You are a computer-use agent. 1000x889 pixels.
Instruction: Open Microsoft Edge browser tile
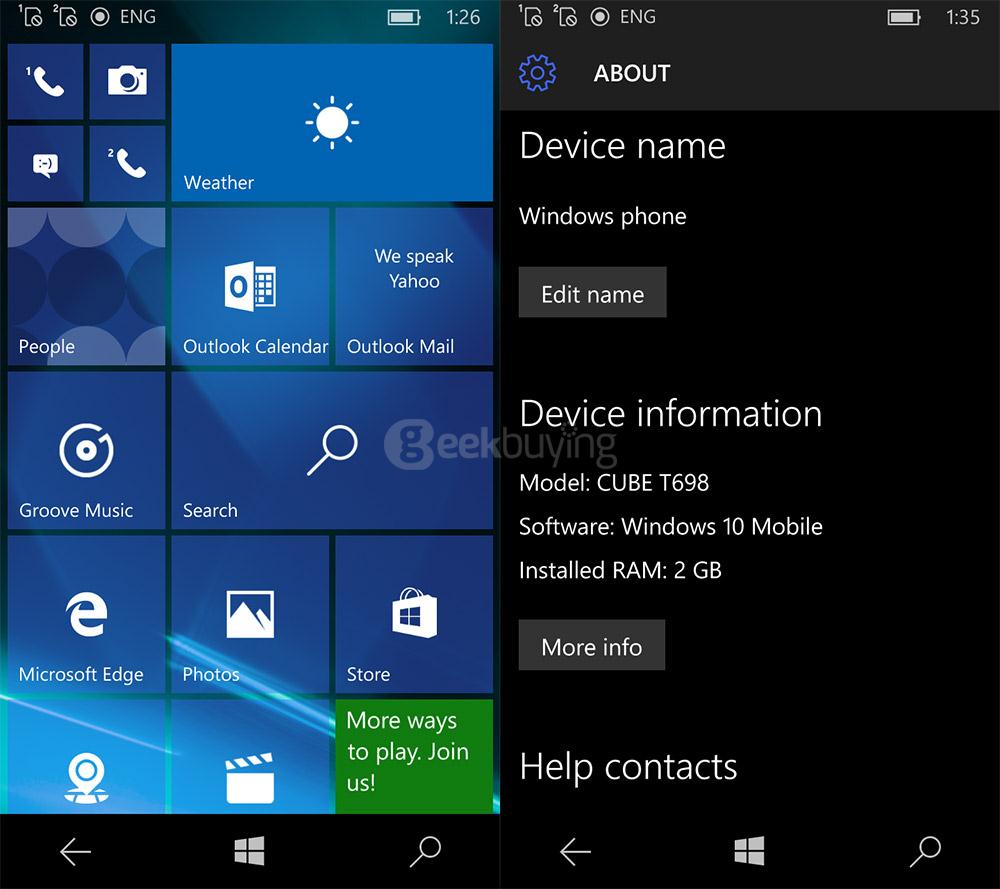click(86, 615)
